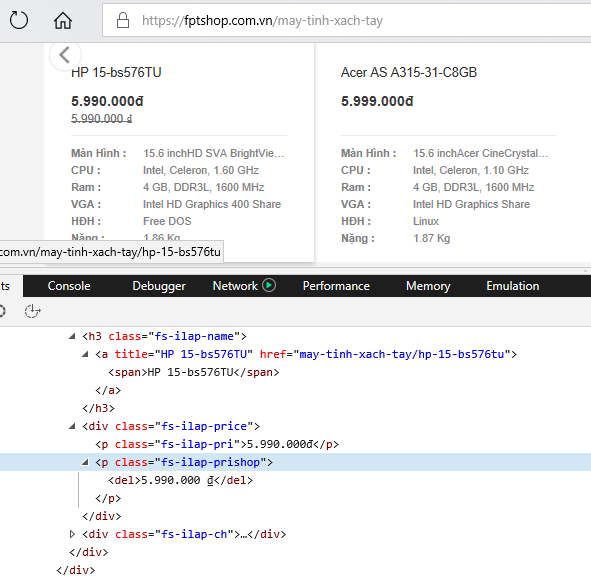Screen dimensions: 591x579
Task: Select the closing </h3> tag line
Action: (x=98, y=408)
